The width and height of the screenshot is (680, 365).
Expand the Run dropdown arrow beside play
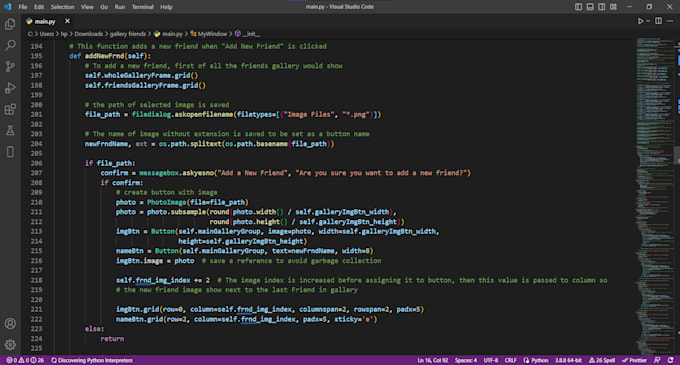(x=648, y=21)
